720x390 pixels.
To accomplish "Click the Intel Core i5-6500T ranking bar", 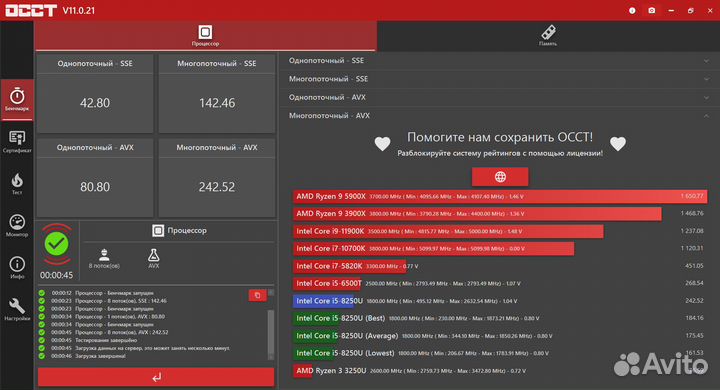I will (327, 283).
